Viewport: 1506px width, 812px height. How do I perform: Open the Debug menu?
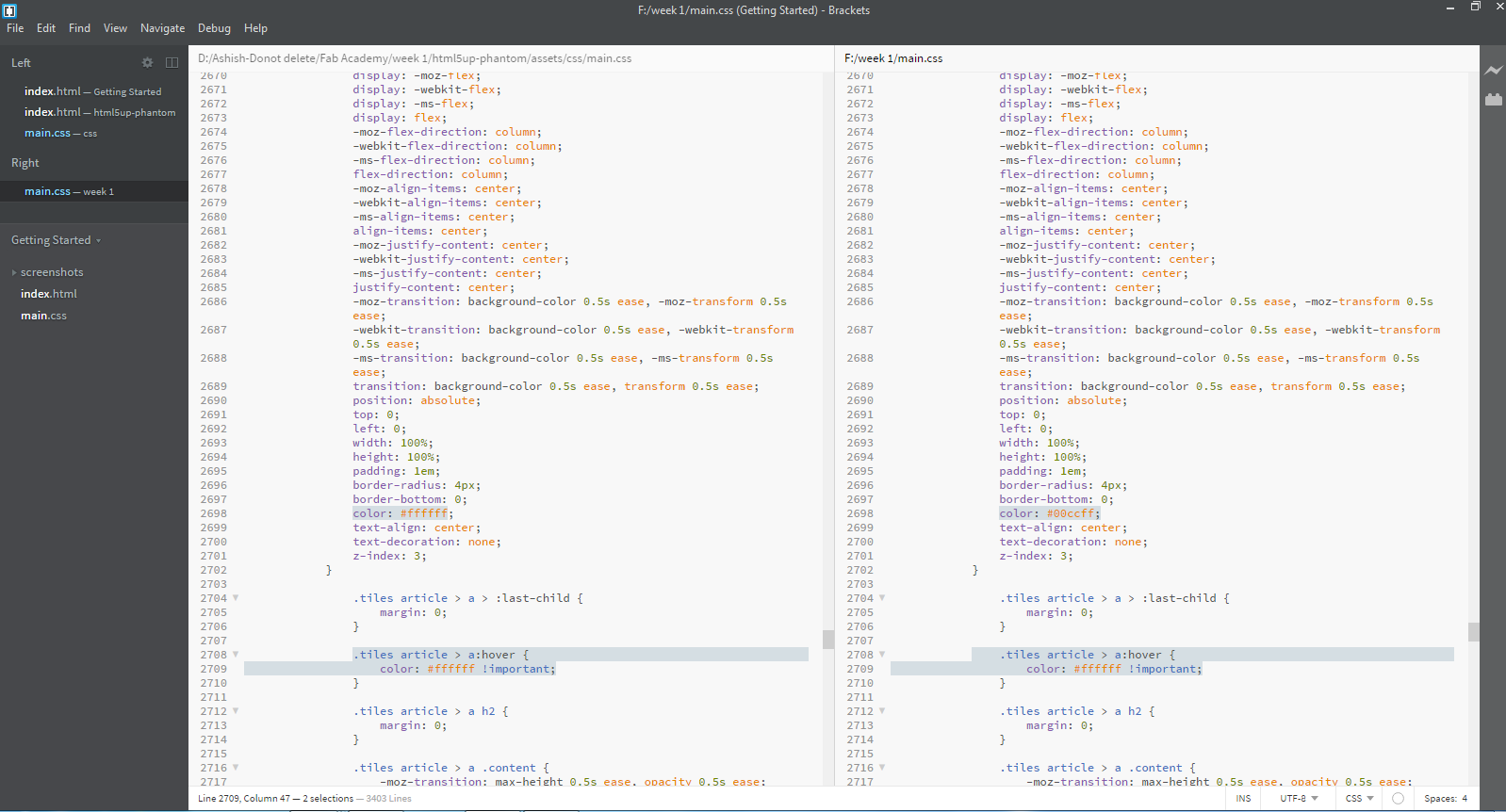214,28
